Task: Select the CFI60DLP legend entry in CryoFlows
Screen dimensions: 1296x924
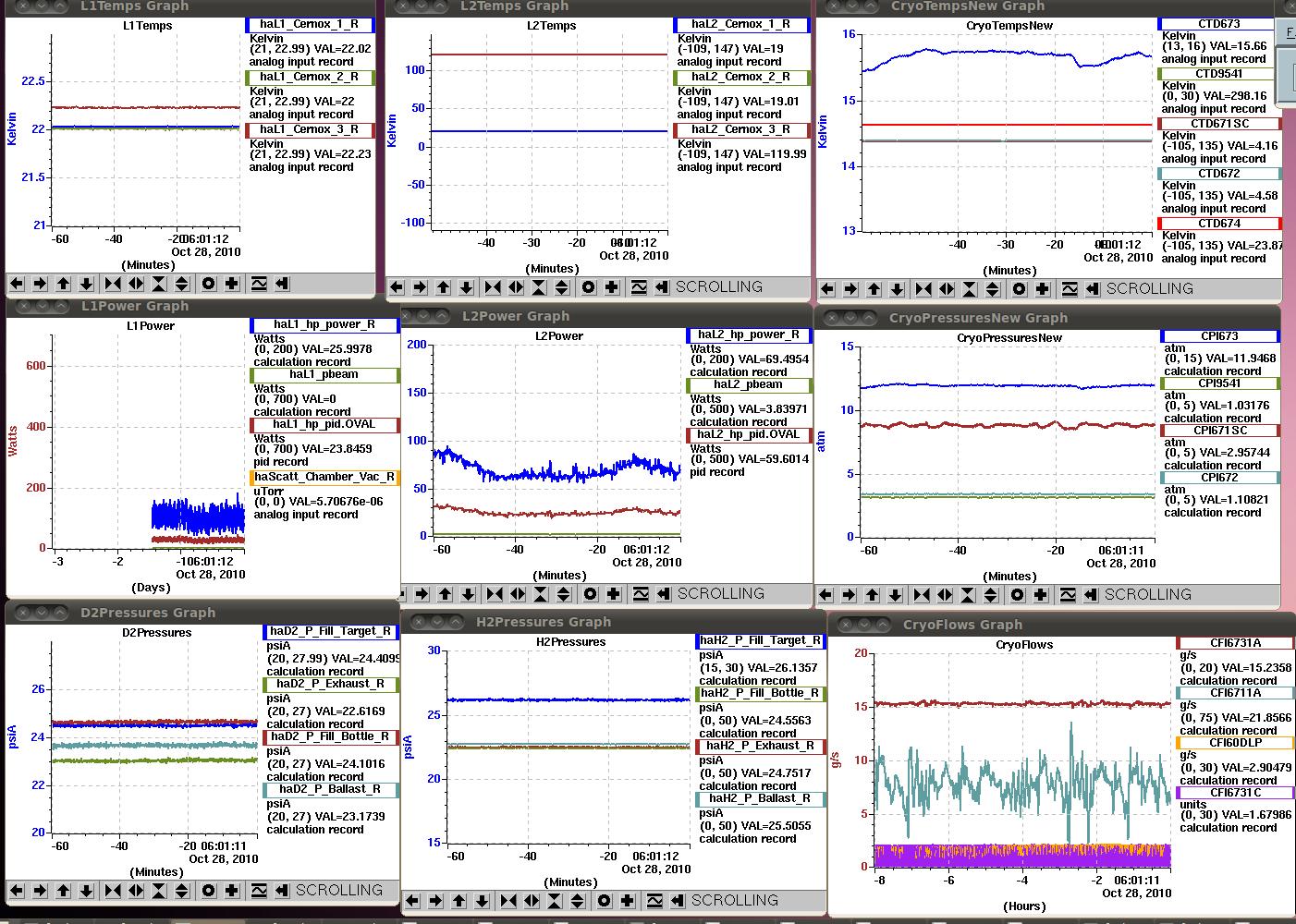Action: tap(1235, 743)
